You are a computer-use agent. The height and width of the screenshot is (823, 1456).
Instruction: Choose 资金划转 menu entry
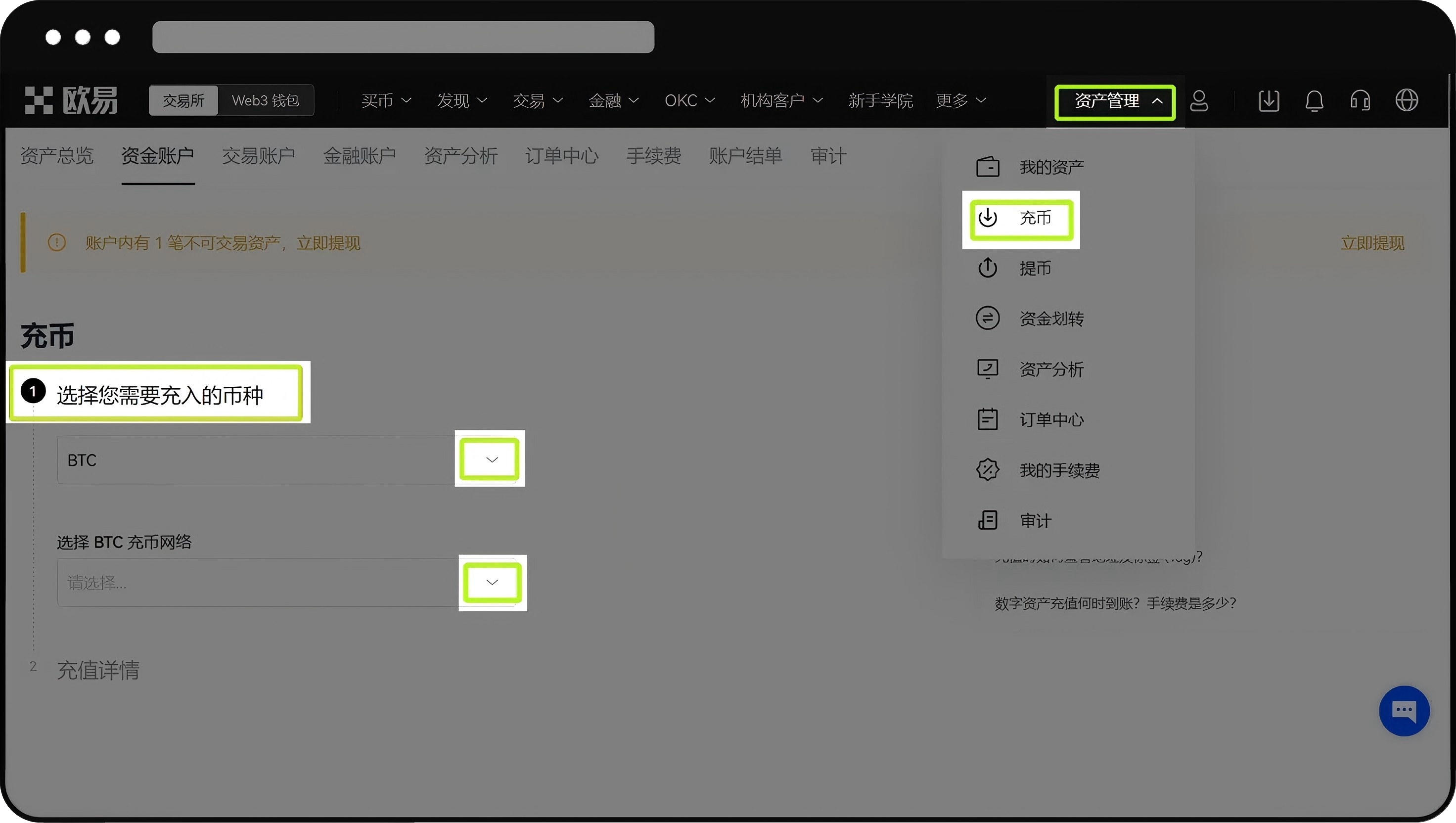1050,318
